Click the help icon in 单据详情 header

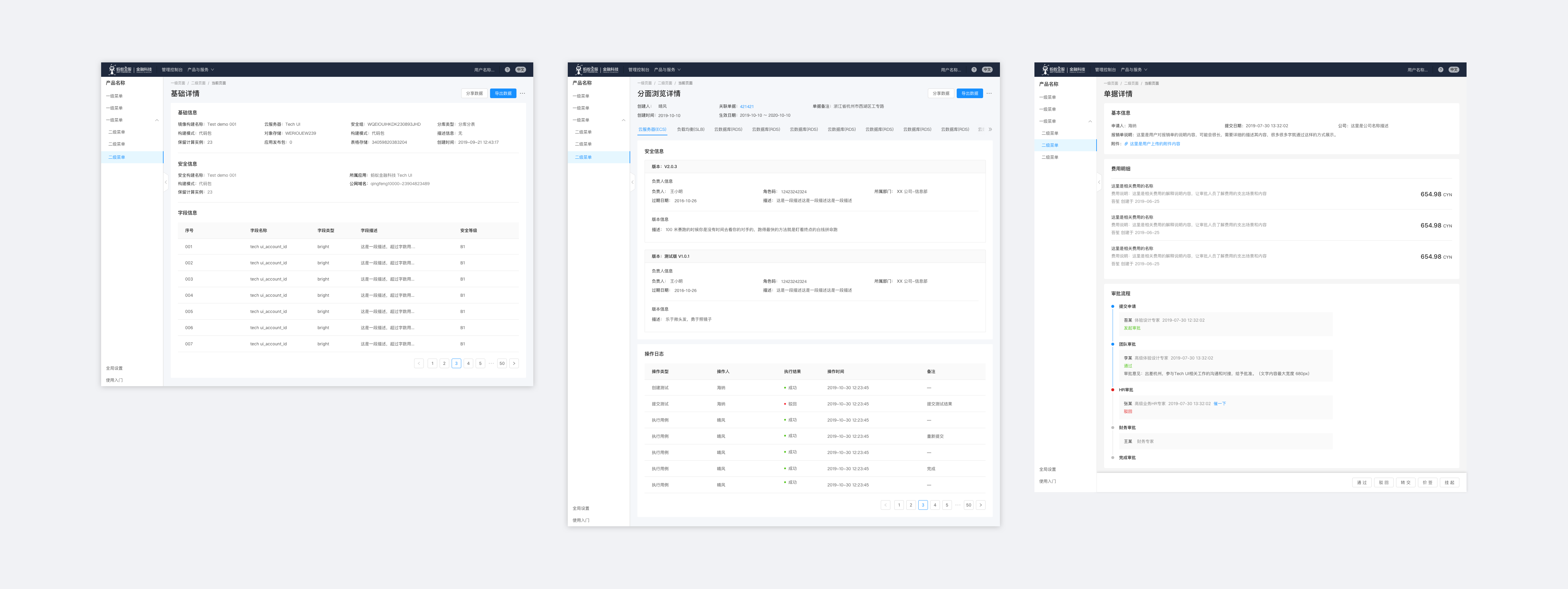1440,70
